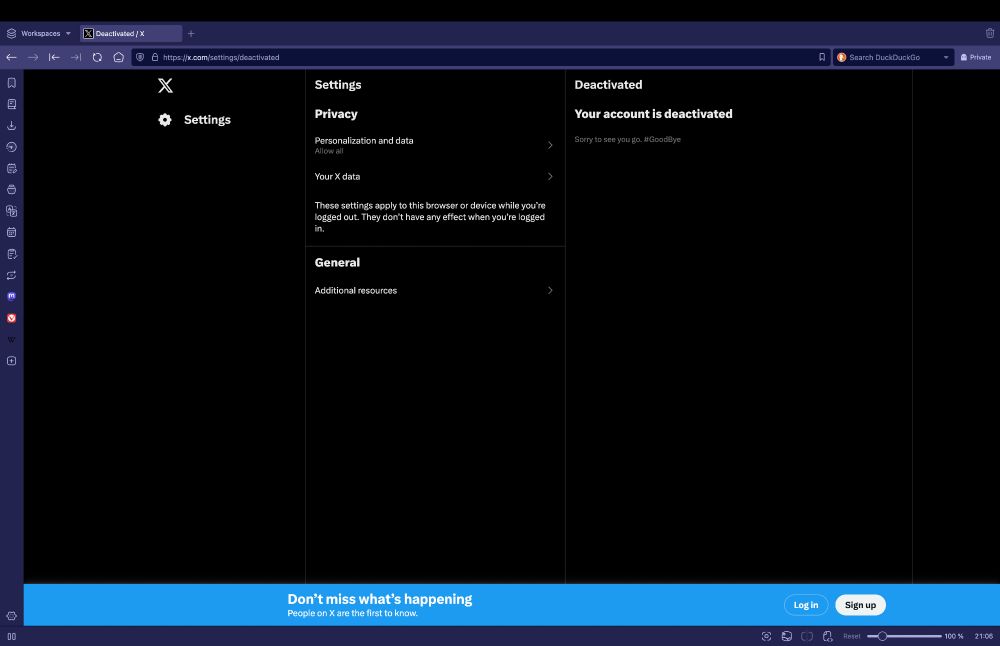Go forward one page
1000x646 pixels.
[33, 57]
